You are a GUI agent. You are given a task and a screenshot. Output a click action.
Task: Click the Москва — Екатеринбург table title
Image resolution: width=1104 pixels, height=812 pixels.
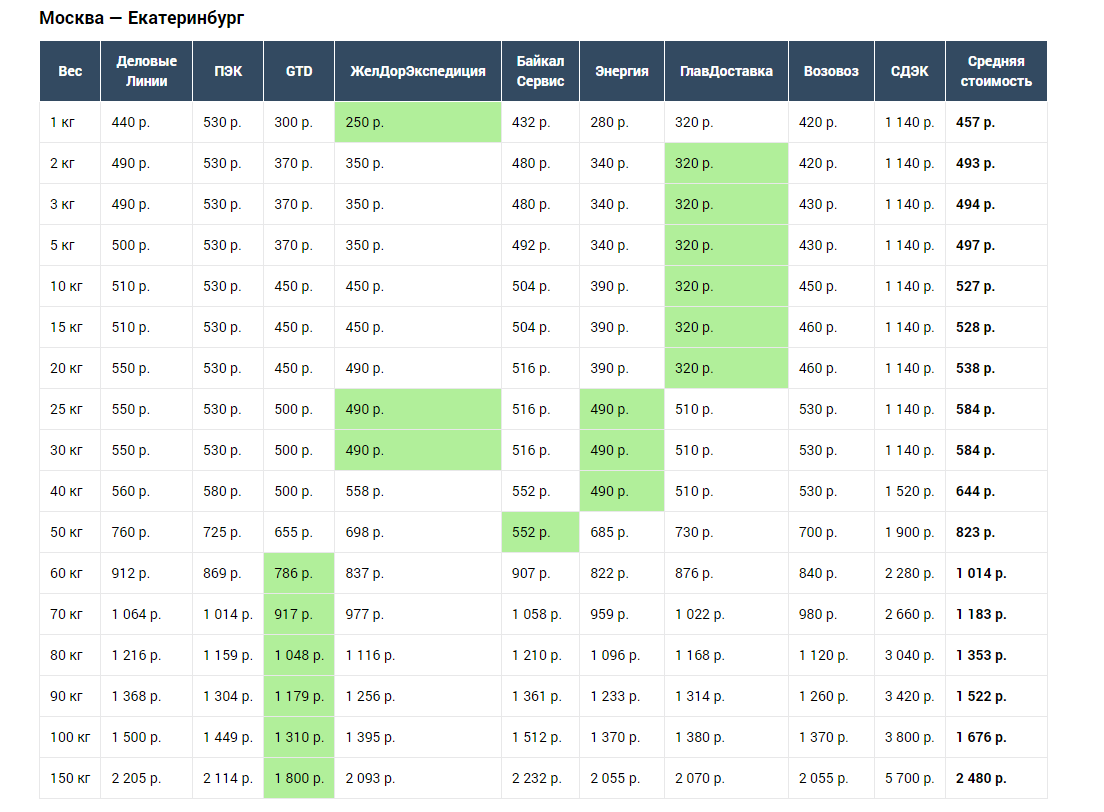(x=142, y=18)
